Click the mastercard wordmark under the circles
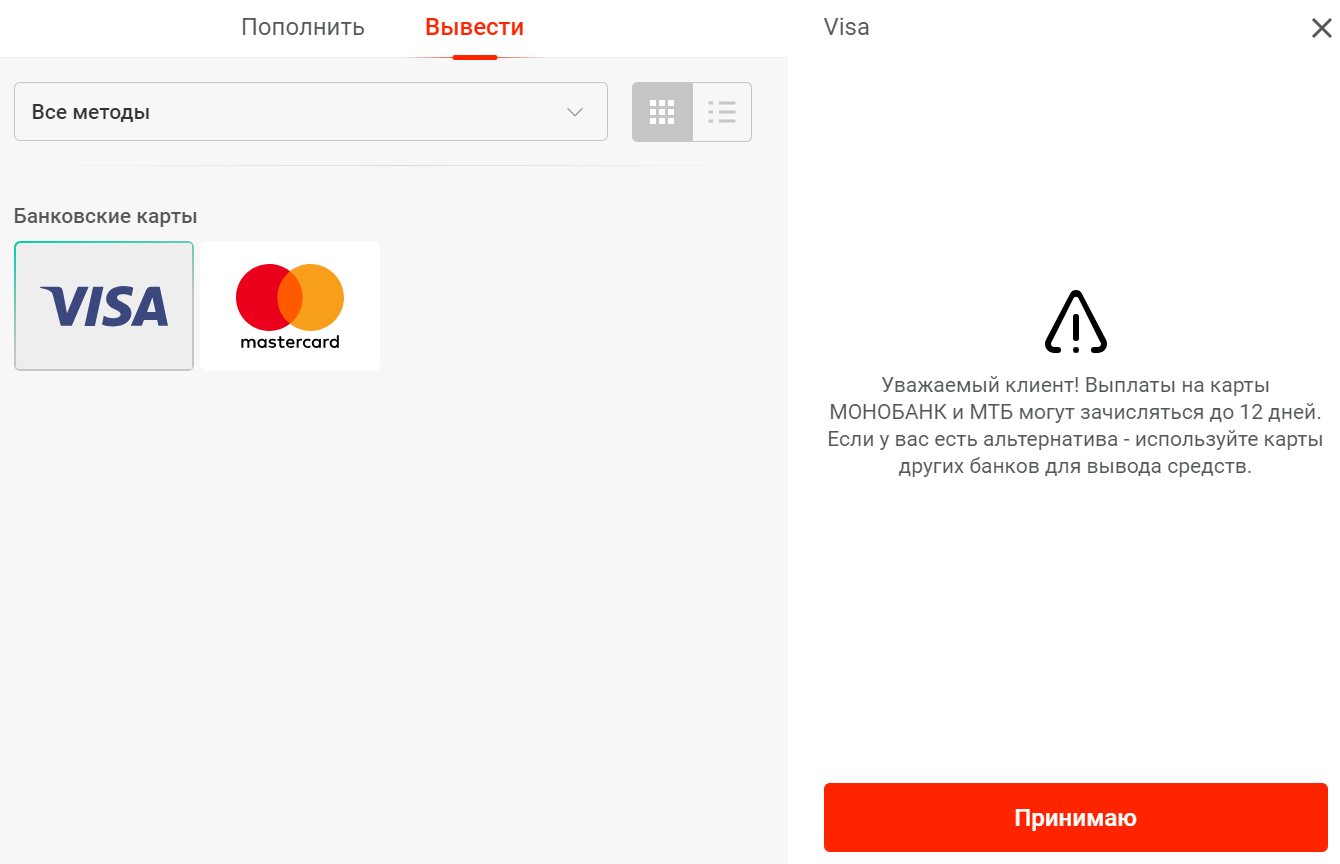 290,342
